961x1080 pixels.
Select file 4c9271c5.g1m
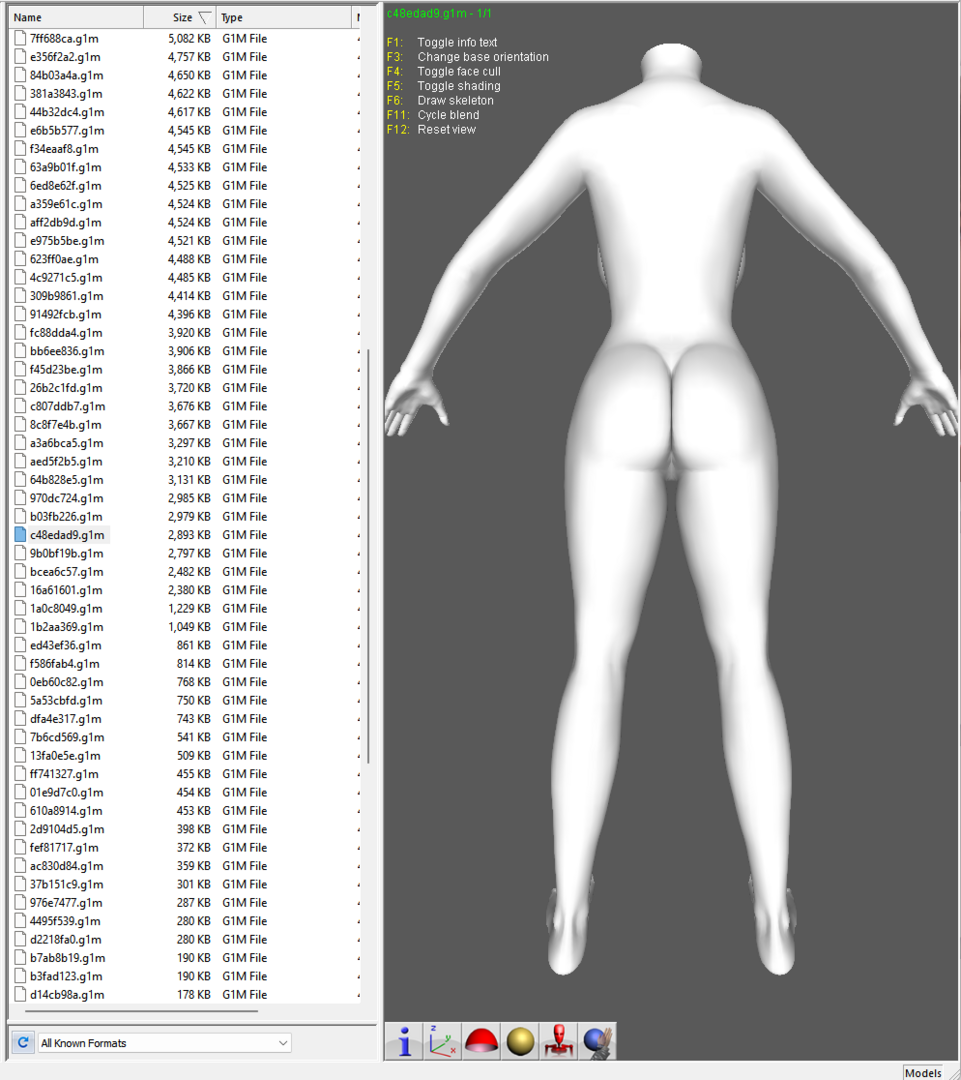(65, 278)
